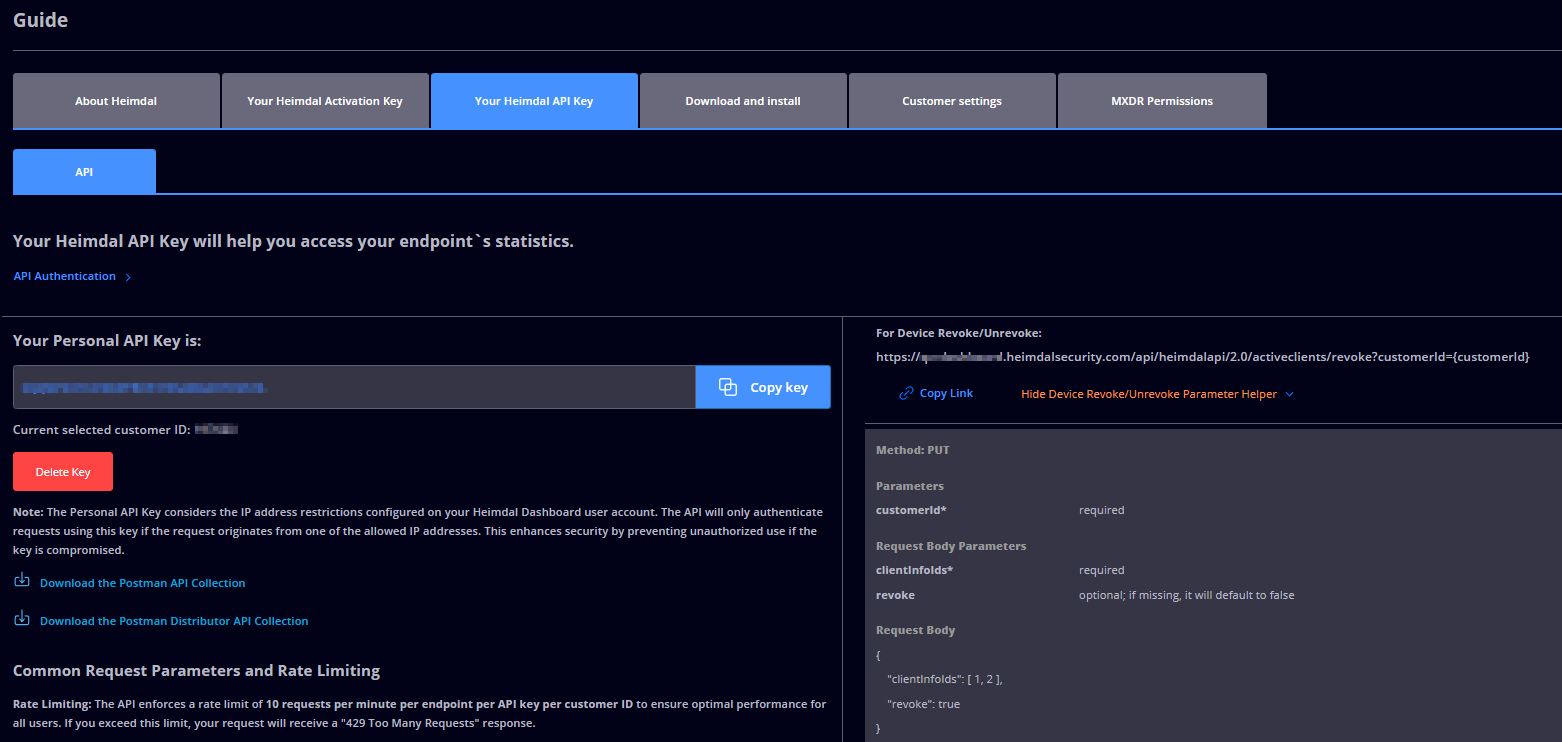Screen dimensions: 1562x742
Task: Click Common Request Parameters and Rate Limiting heading
Action: click(196, 670)
